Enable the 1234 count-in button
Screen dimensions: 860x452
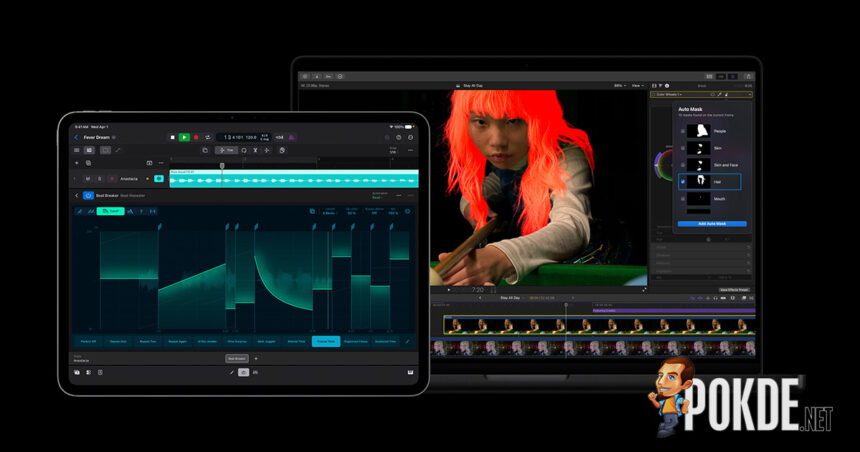pyautogui.click(x=280, y=137)
